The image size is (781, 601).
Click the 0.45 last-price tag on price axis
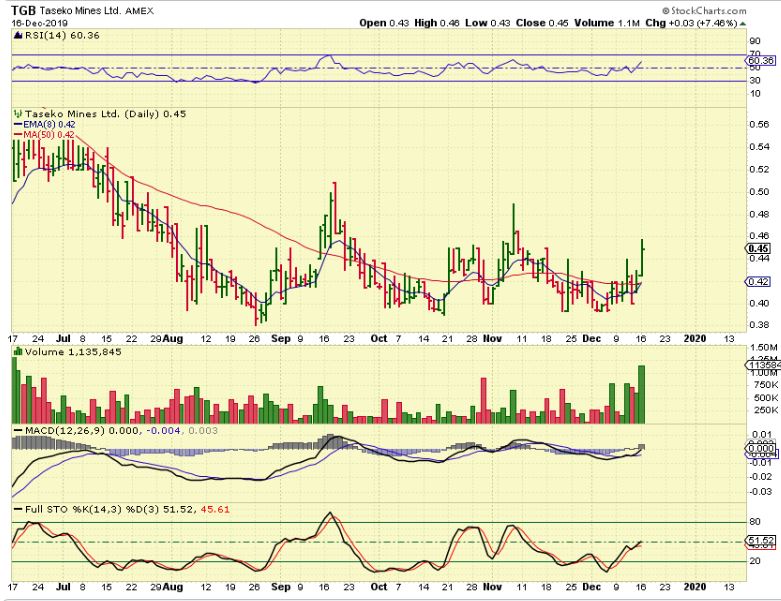click(759, 248)
